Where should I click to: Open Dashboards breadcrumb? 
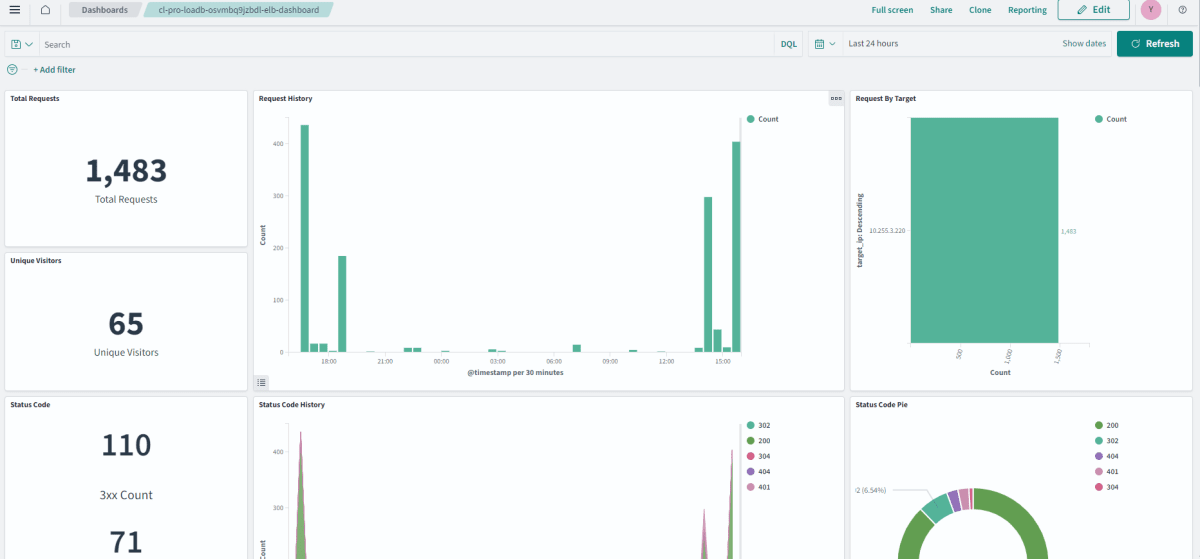[x=104, y=10]
